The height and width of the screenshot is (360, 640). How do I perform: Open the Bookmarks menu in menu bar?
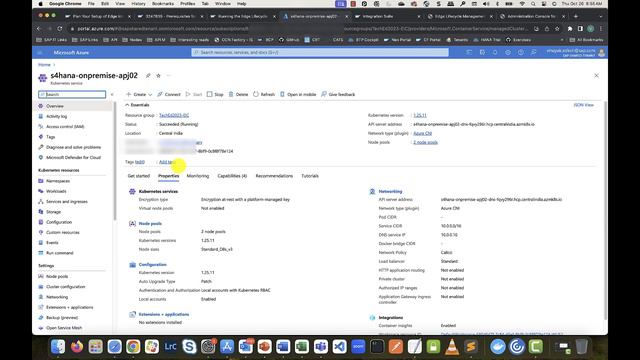tap(162, 4)
